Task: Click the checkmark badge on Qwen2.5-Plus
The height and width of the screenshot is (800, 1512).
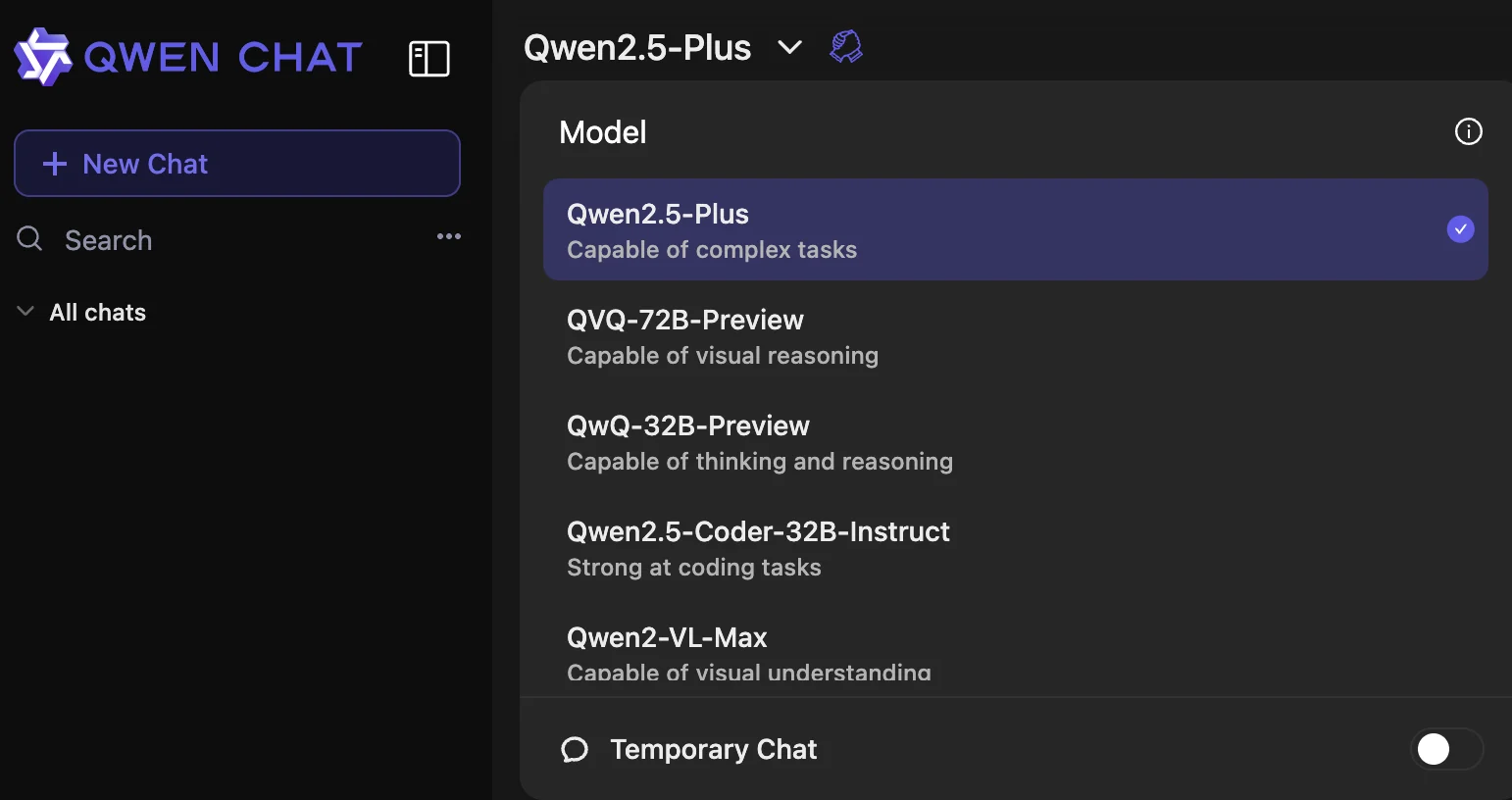Action: 1460,229
